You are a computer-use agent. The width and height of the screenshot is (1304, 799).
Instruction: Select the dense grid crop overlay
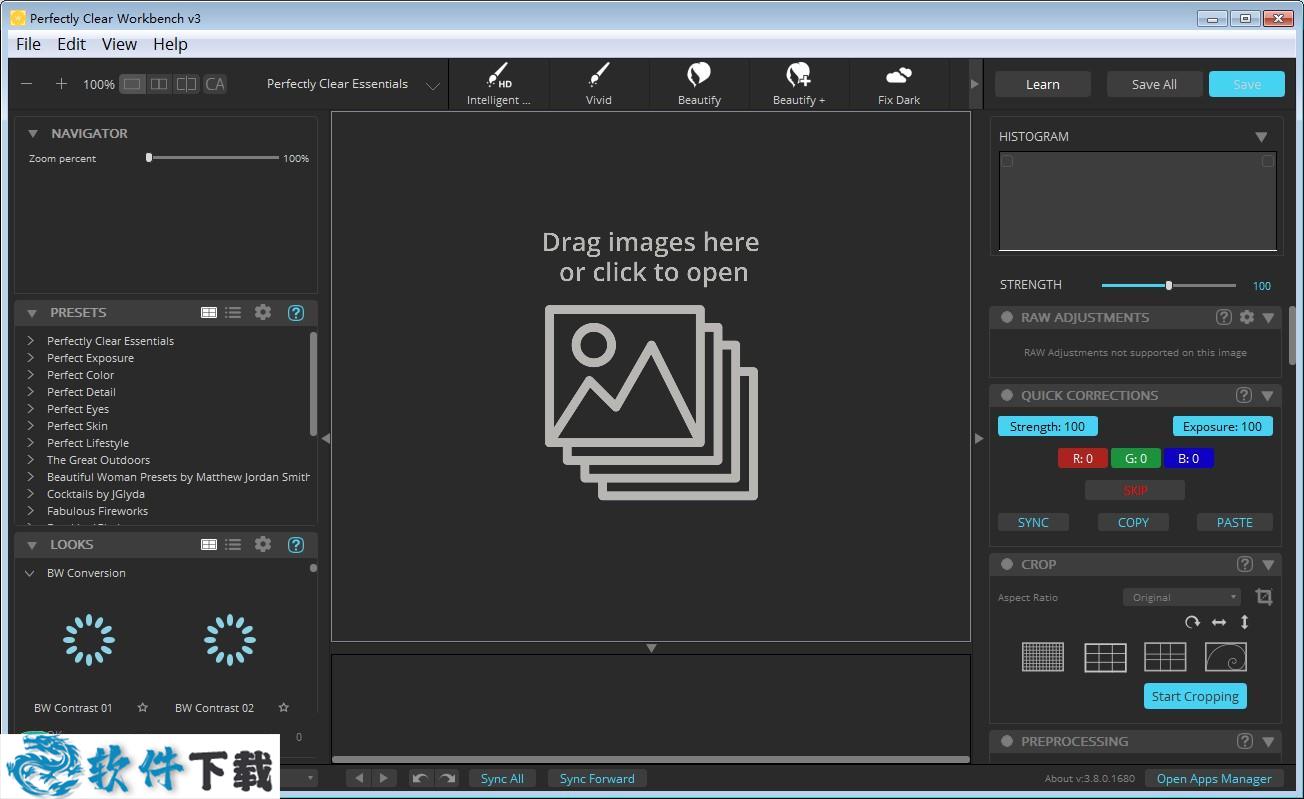(x=1043, y=657)
